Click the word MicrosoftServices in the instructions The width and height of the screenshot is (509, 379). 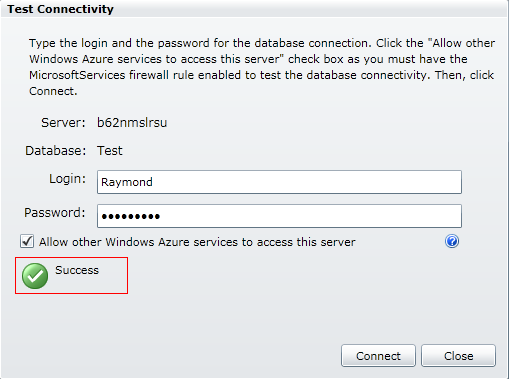pos(77,75)
